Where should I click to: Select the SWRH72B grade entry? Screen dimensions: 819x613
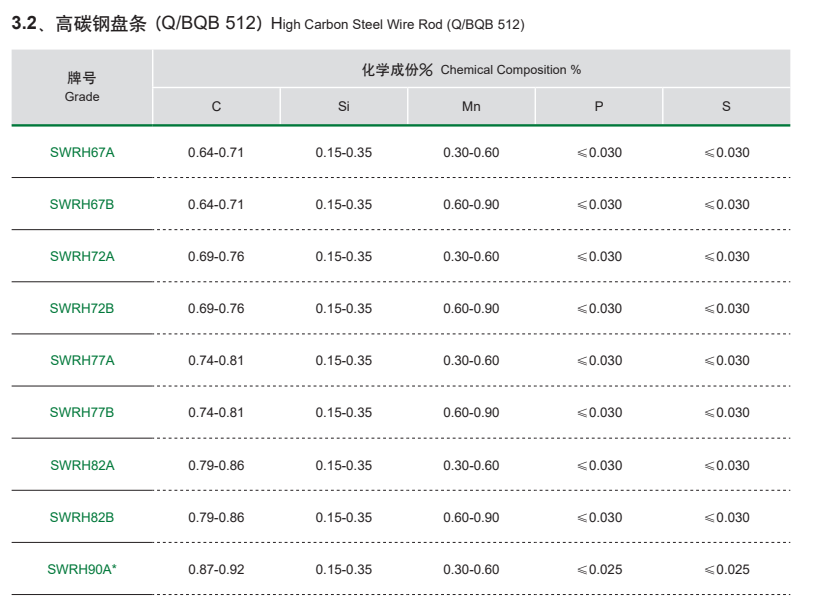[82, 309]
